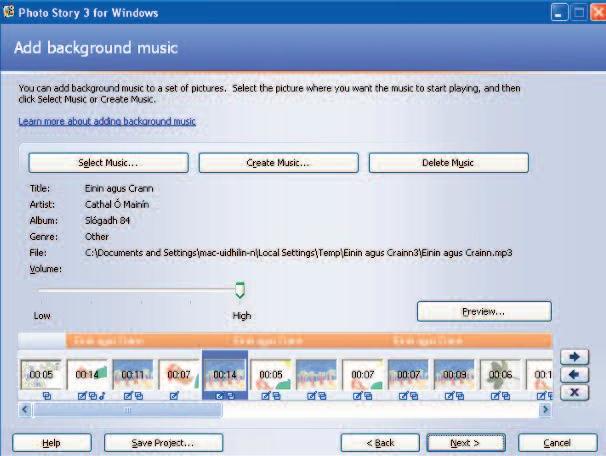Click the edit icon under the 00:09 thumbnail
This screenshot has width=606, height=456.
click(449, 396)
